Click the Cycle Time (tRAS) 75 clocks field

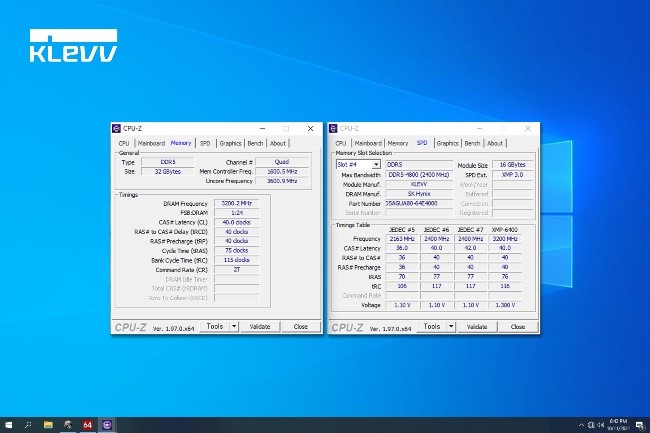click(x=237, y=250)
